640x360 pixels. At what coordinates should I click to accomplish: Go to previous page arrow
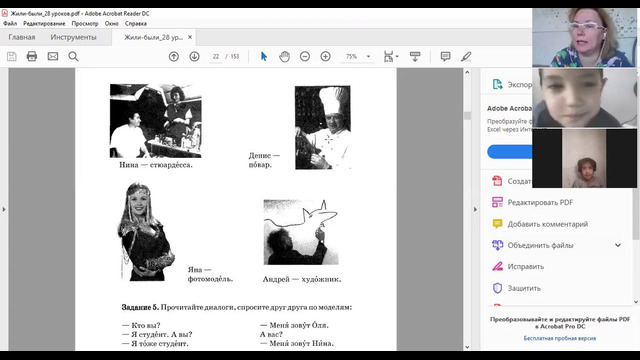174,56
